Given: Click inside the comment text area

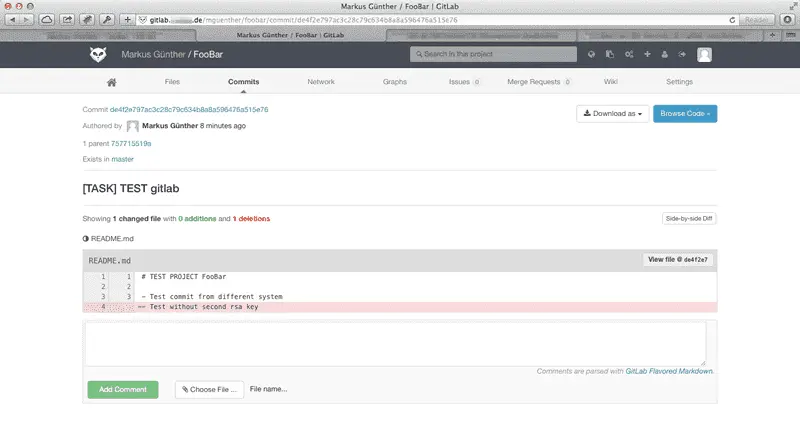Looking at the screenshot, I should coord(396,343).
